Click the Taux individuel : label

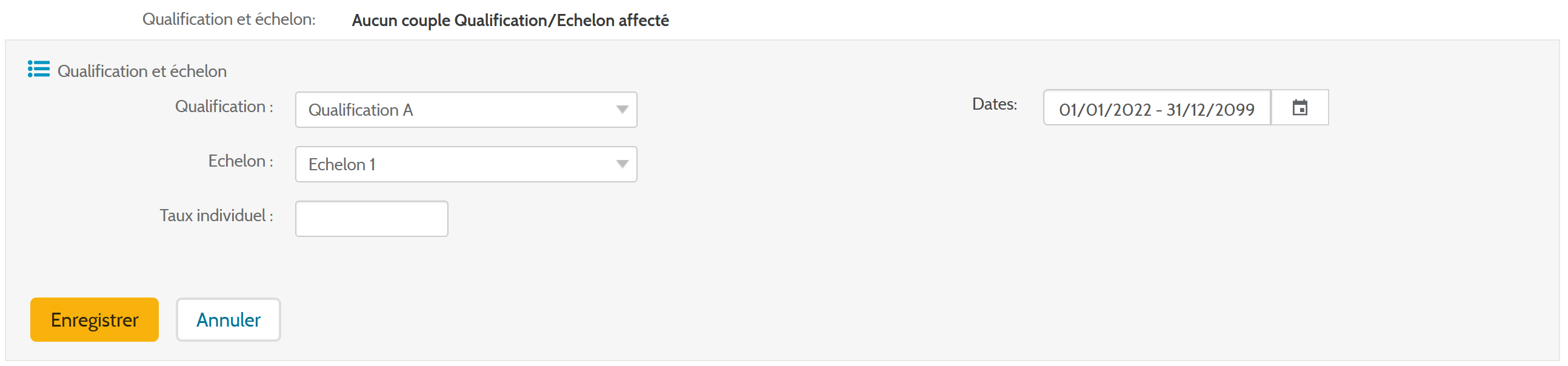tap(216, 216)
